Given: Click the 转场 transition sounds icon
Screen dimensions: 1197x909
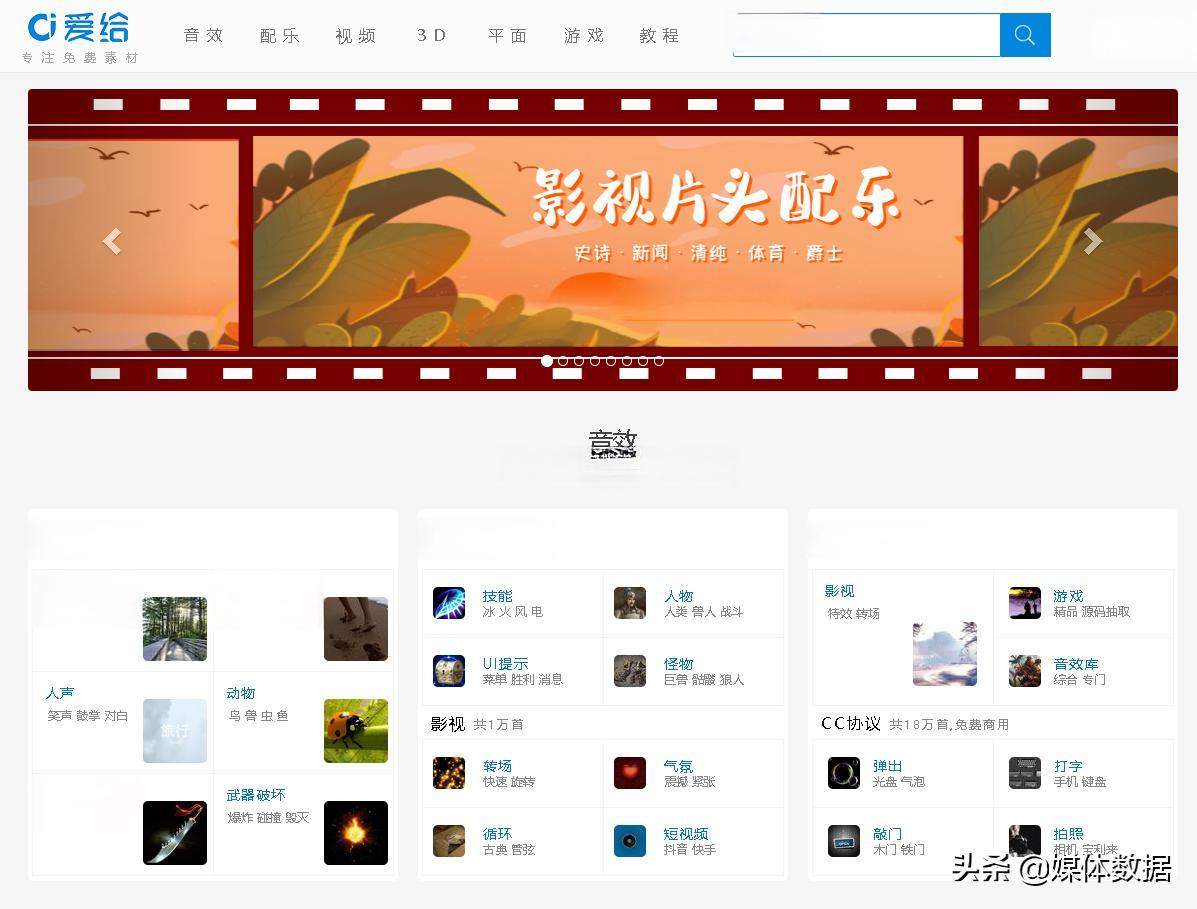Looking at the screenshot, I should click(449, 773).
